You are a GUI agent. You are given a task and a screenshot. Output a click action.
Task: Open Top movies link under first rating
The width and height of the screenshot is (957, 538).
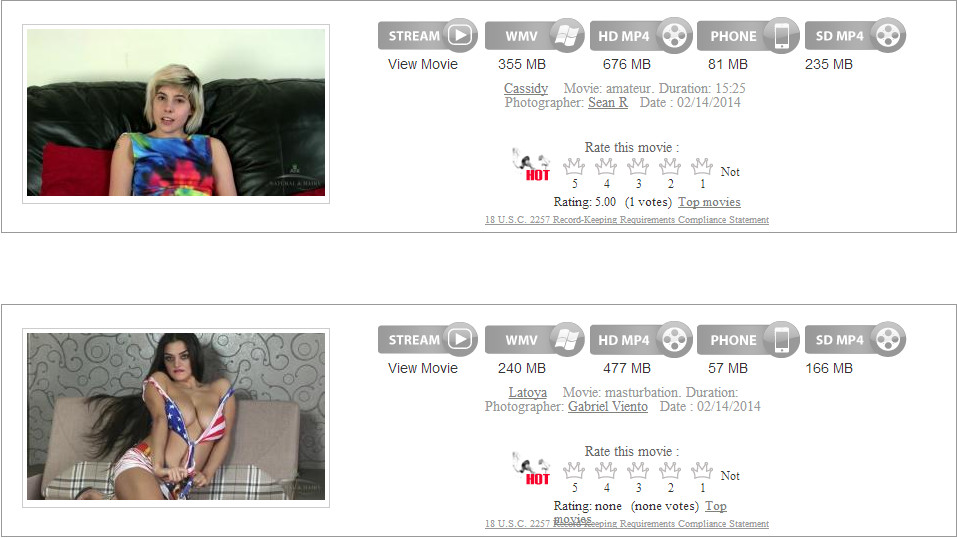(x=709, y=202)
